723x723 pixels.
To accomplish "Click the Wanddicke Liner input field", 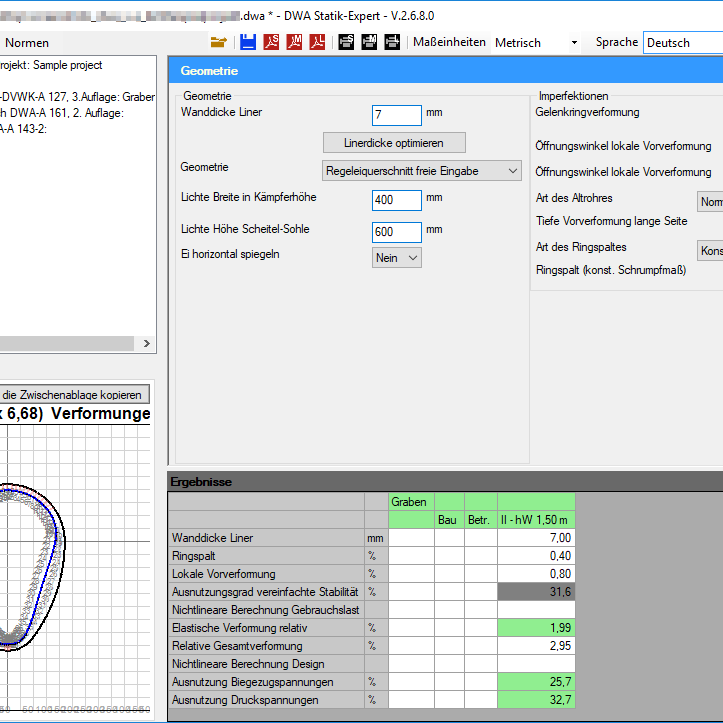I will [396, 115].
